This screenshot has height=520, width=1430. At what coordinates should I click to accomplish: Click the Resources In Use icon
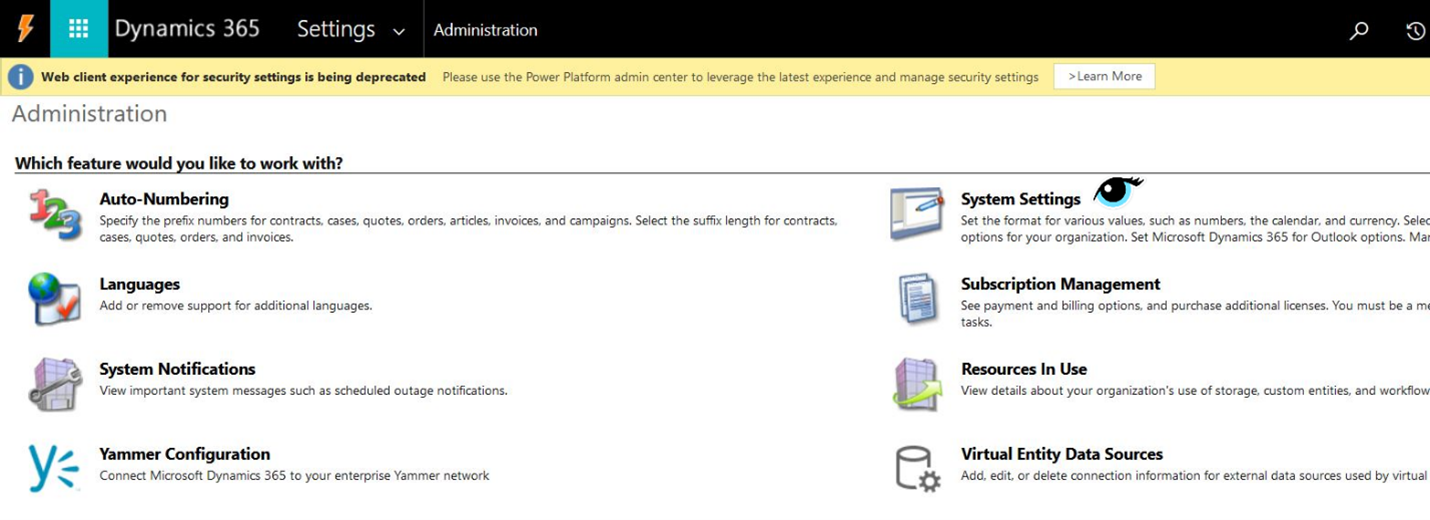[917, 384]
